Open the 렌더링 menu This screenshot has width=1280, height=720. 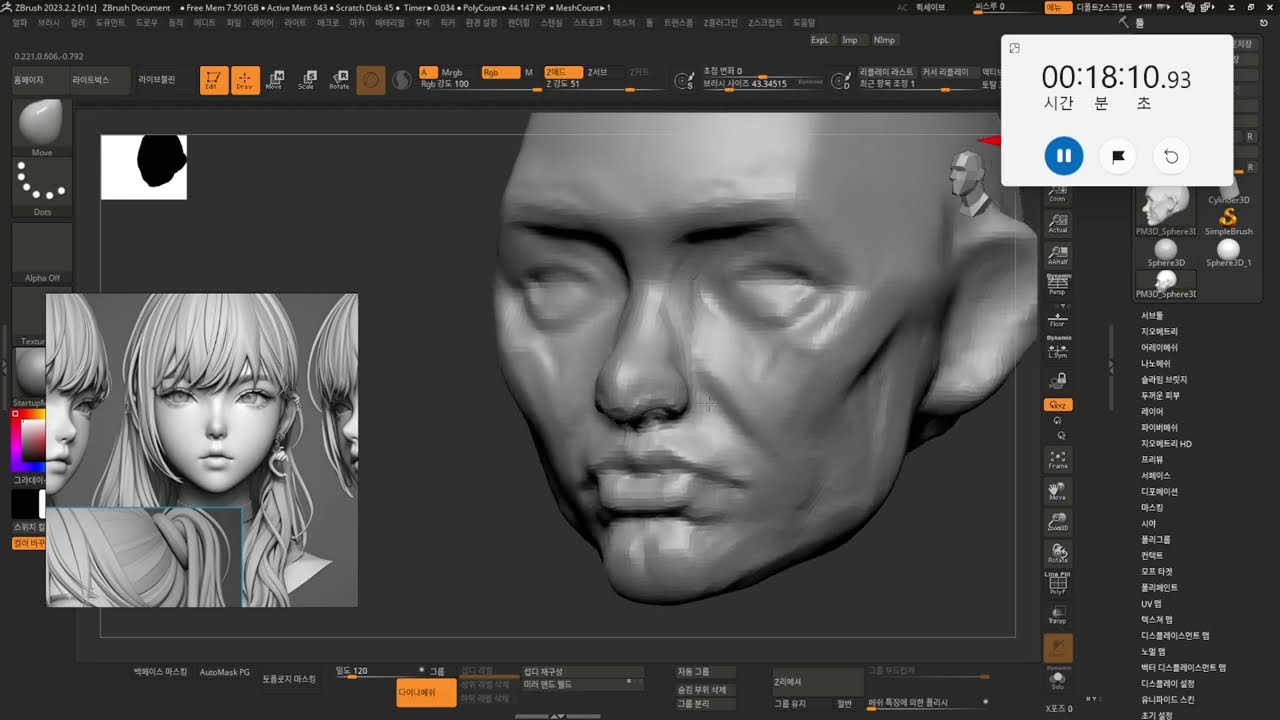(x=518, y=22)
